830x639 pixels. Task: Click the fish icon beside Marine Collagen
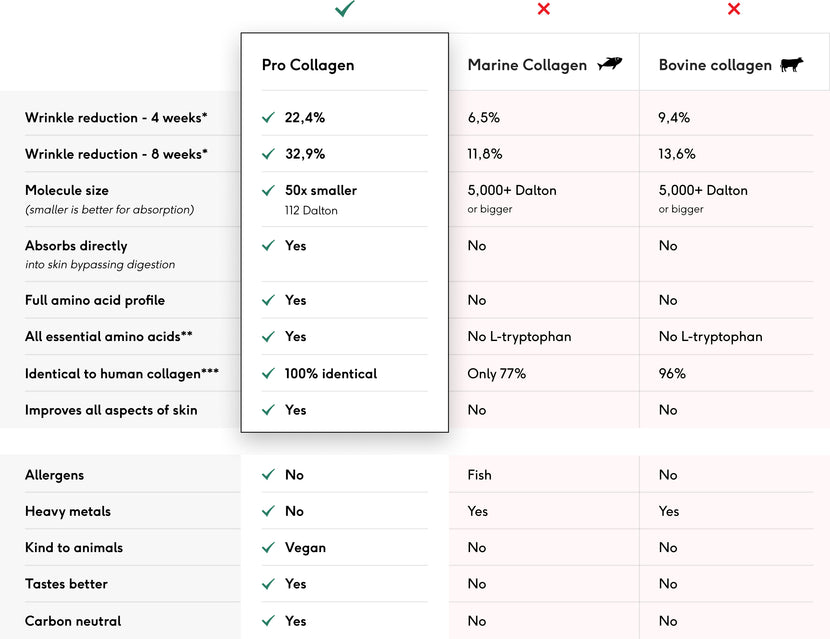click(610, 64)
